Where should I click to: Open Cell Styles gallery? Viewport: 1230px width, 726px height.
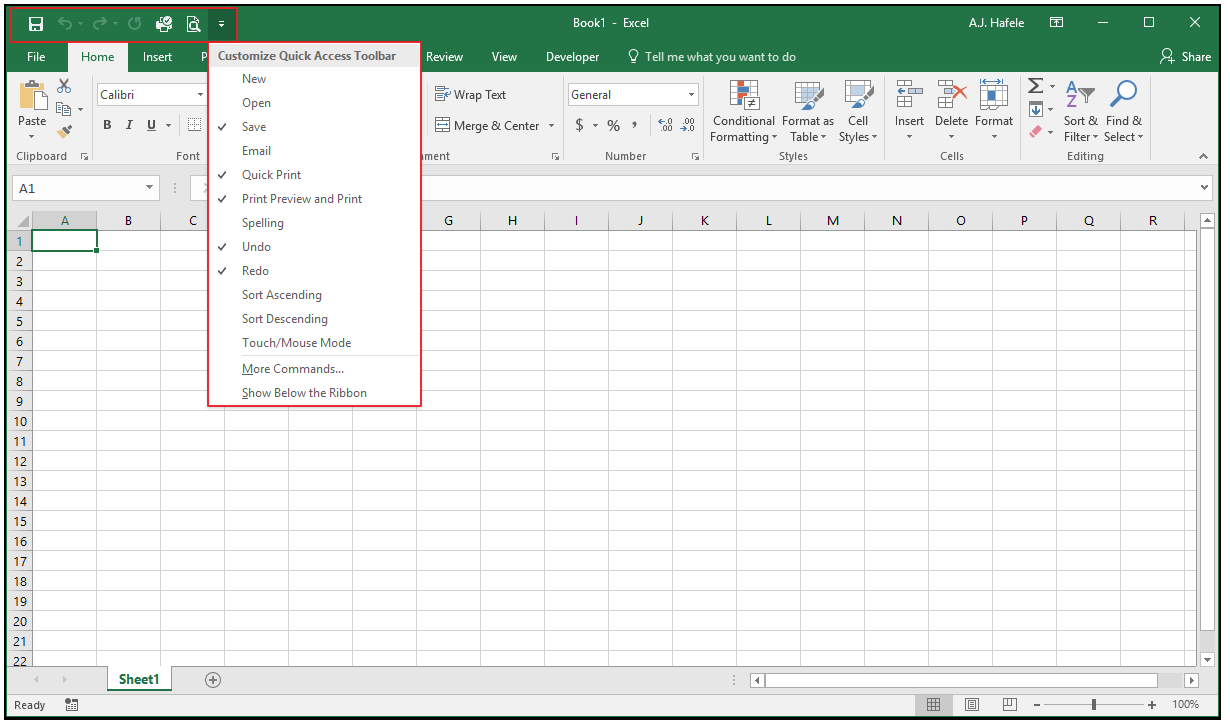(858, 111)
